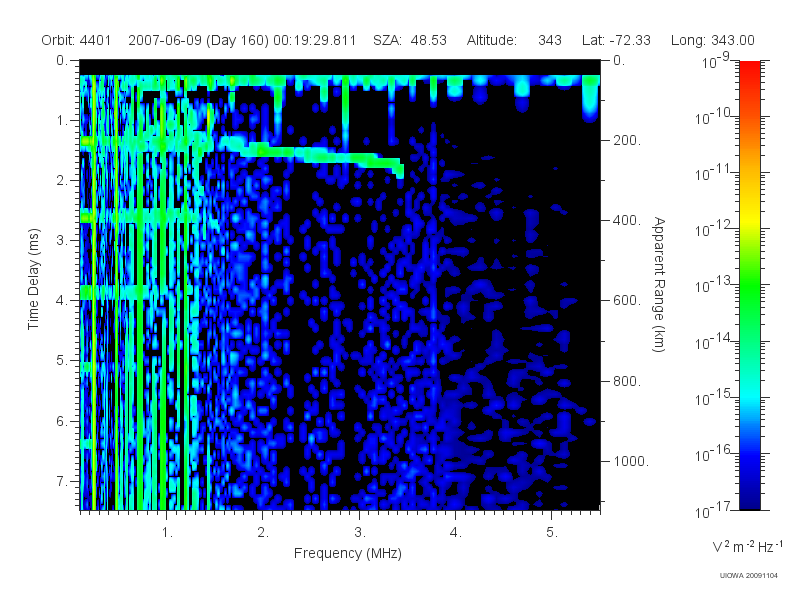Click the '400.' apparent range tick label
This screenshot has height=600, width=800.
pyautogui.click(x=627, y=220)
